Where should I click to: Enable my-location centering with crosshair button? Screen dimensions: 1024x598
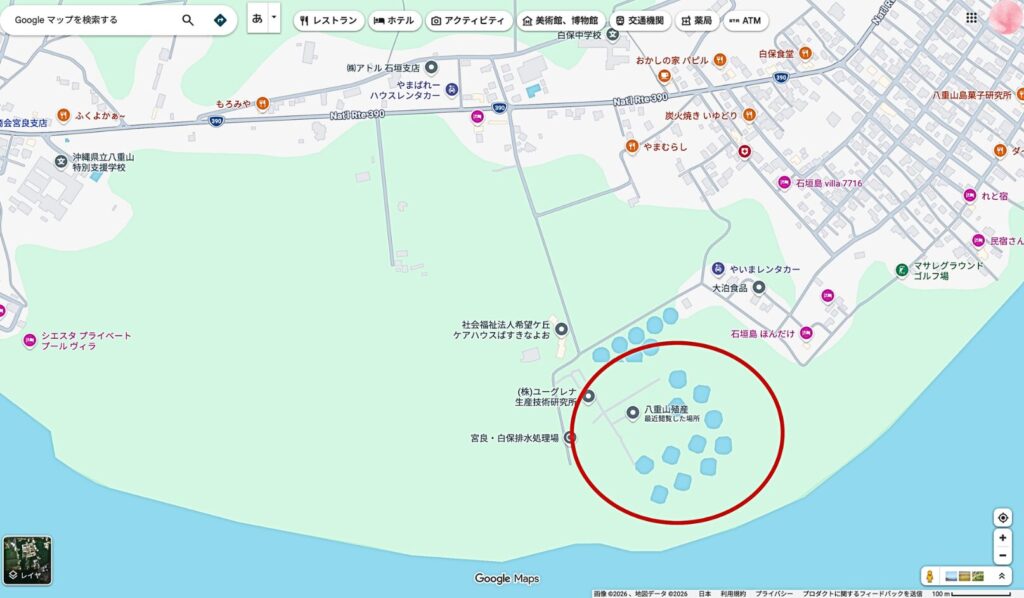(x=1003, y=516)
